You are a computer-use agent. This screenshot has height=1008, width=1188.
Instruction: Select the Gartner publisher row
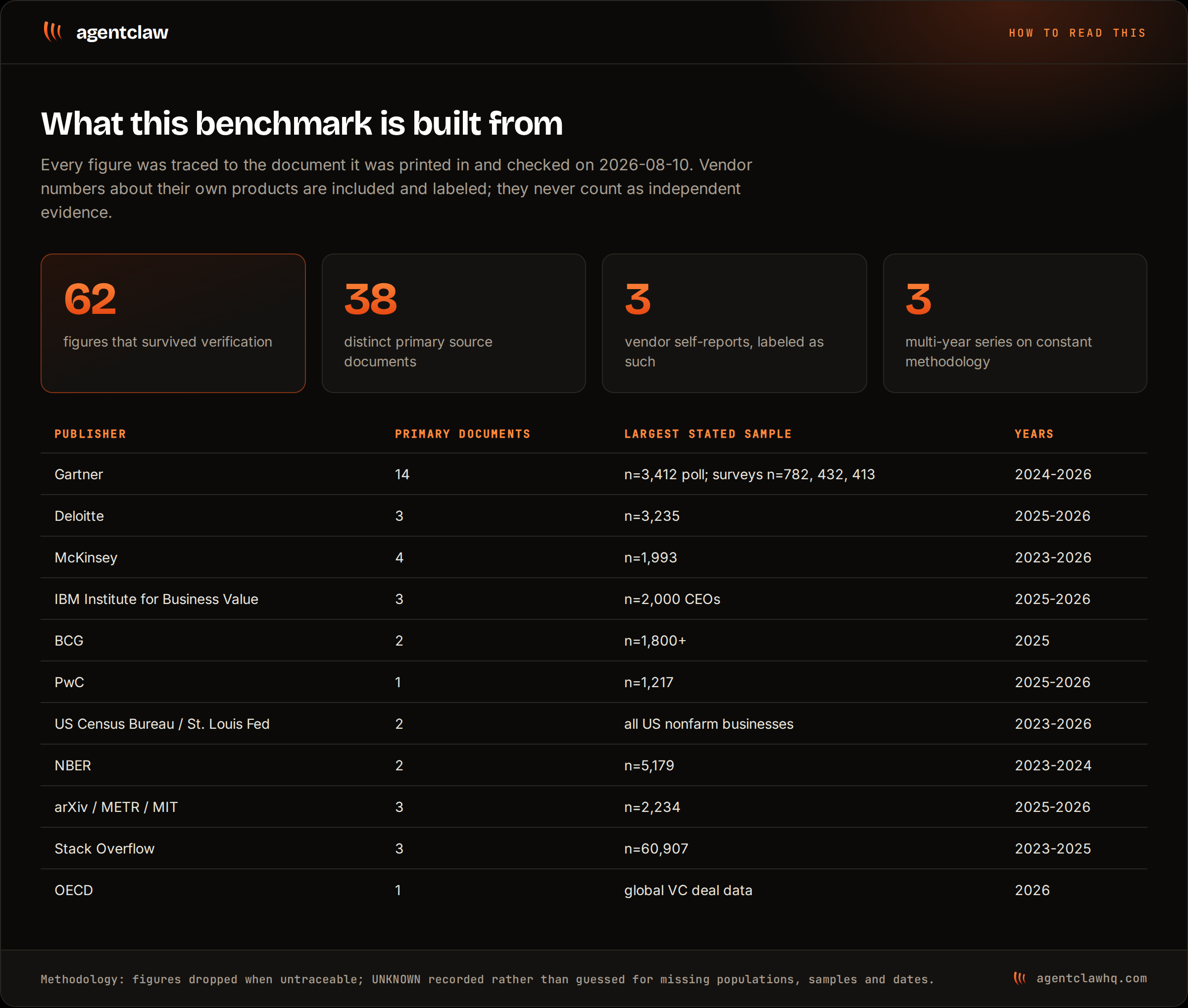point(594,474)
